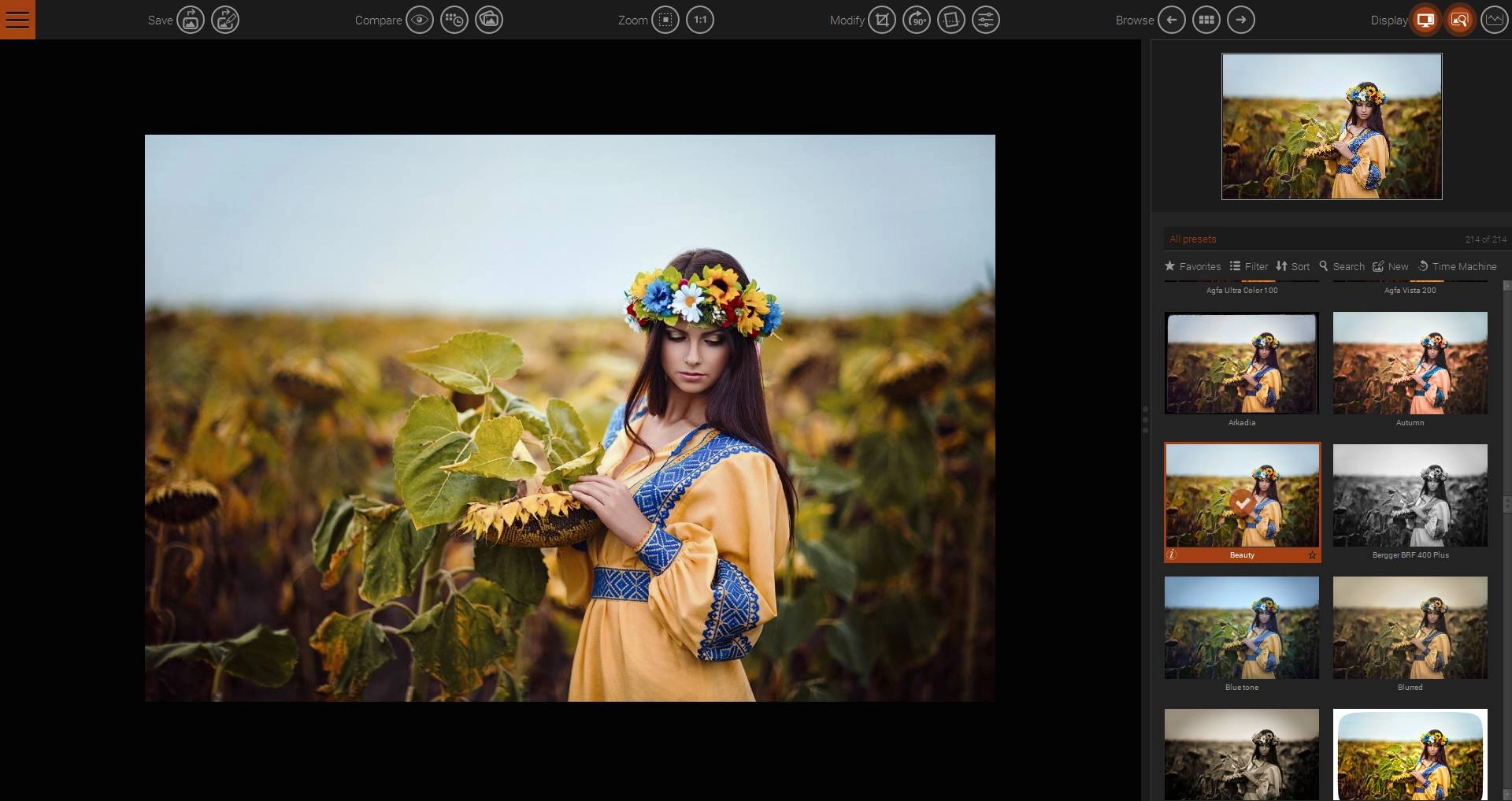The height and width of the screenshot is (801, 1512).
Task: Click the scroll up arrow of presets list
Action: pos(1507,286)
